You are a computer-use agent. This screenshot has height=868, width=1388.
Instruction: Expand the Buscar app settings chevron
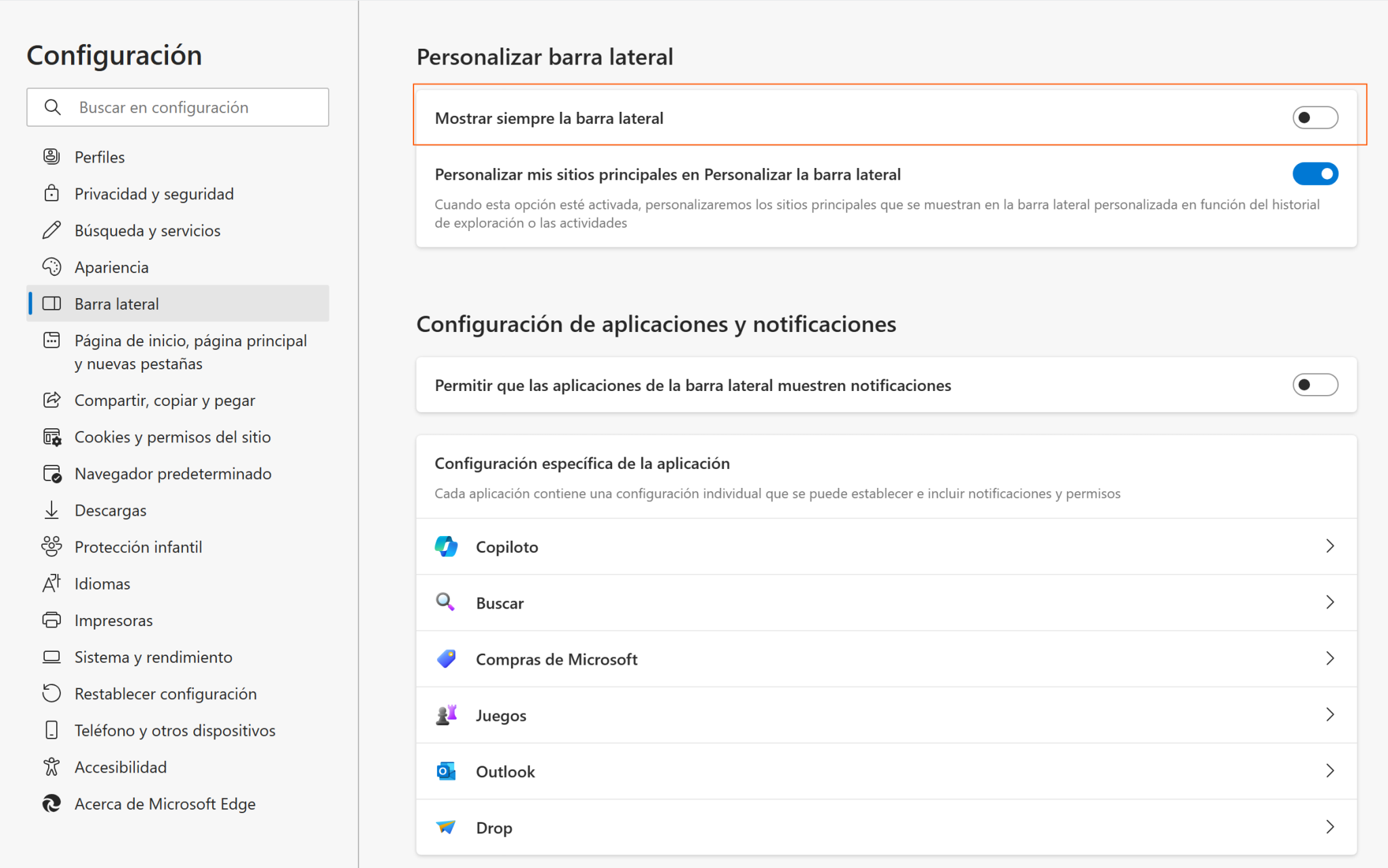coord(1330,602)
